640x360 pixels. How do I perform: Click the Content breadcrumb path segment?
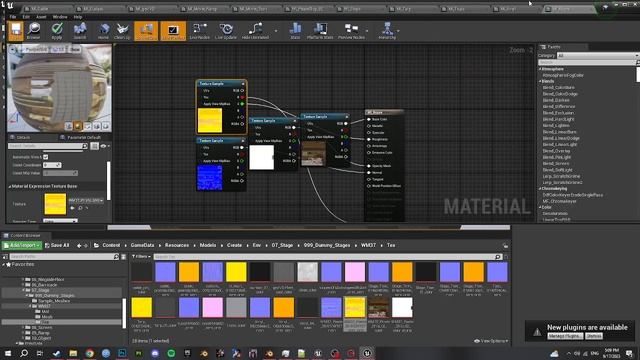tap(111, 245)
